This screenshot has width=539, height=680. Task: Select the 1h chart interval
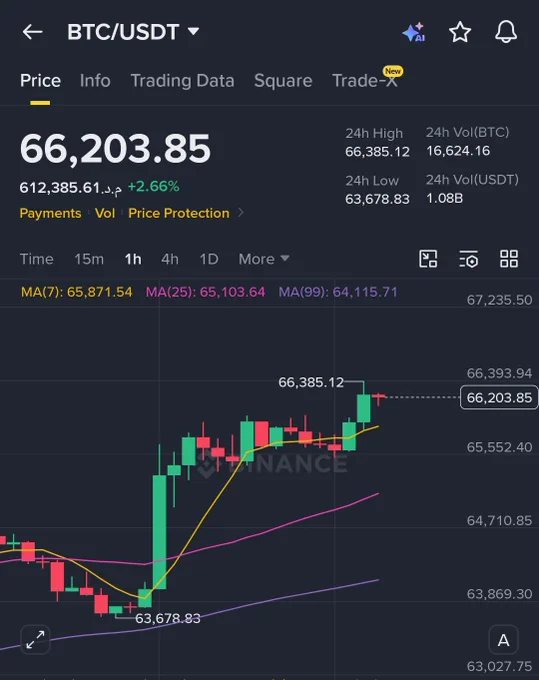point(133,259)
